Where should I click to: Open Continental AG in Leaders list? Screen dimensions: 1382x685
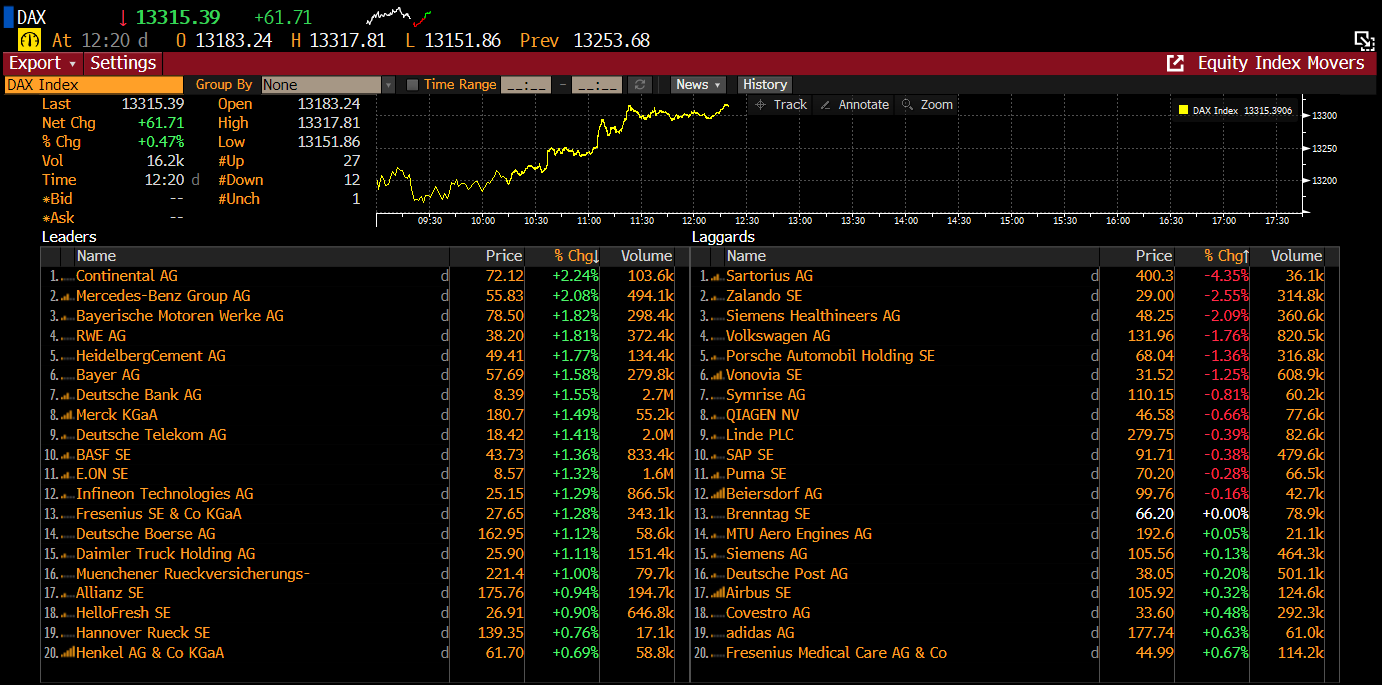click(x=127, y=276)
